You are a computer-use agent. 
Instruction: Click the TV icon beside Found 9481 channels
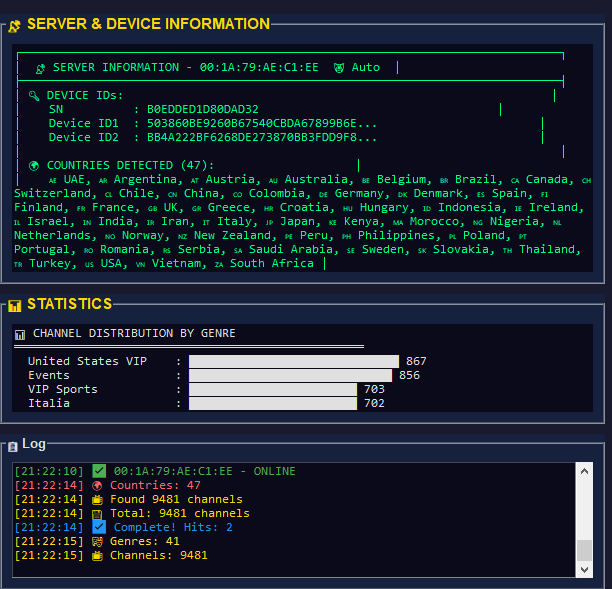(97, 500)
